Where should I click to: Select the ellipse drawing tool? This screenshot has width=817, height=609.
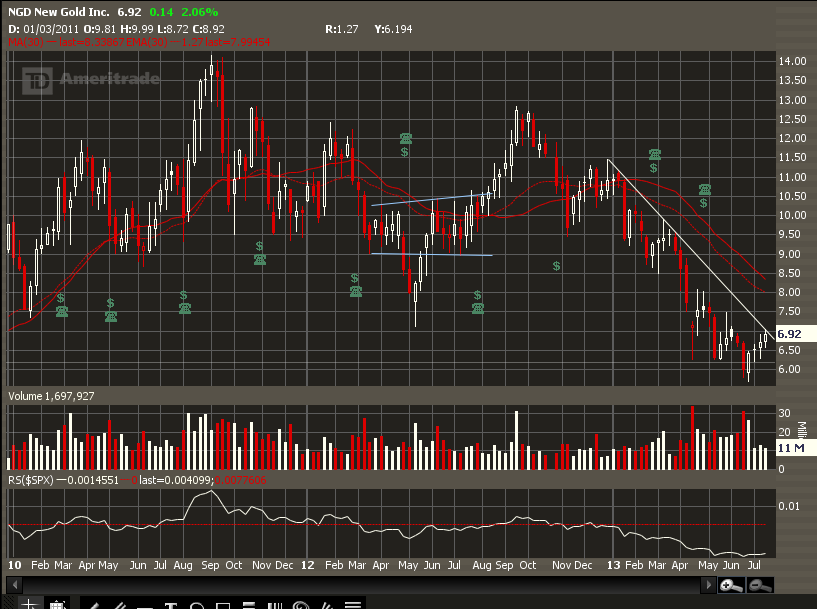(x=198, y=604)
